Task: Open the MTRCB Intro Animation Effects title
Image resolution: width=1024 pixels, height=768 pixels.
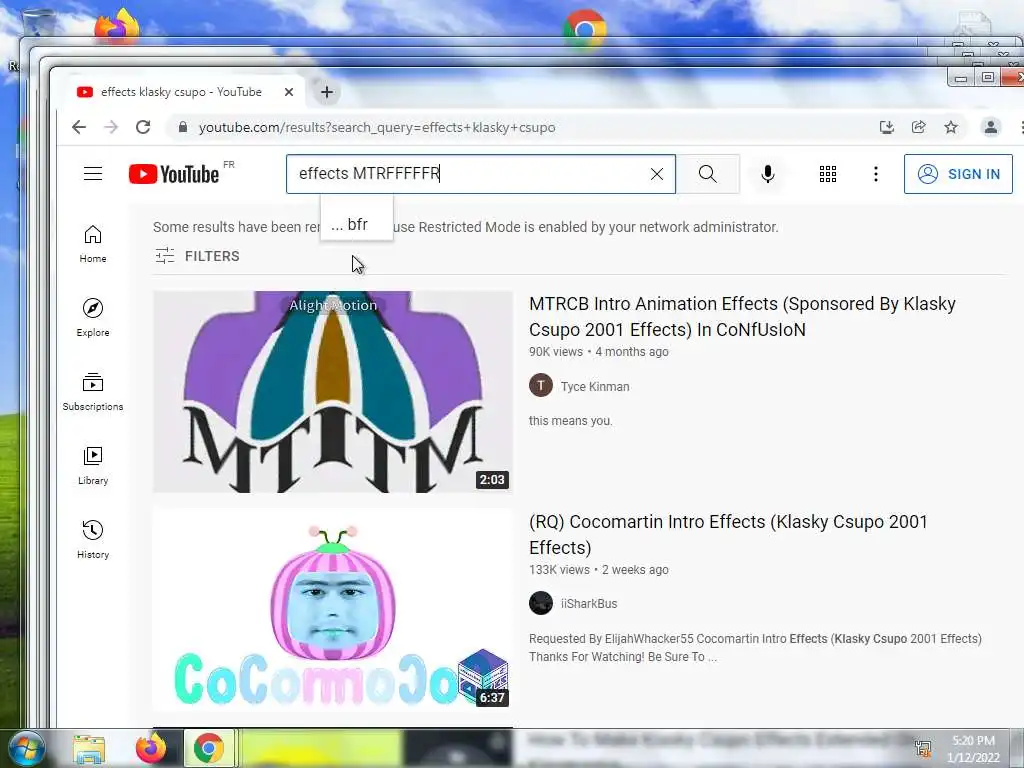Action: pyautogui.click(x=742, y=317)
